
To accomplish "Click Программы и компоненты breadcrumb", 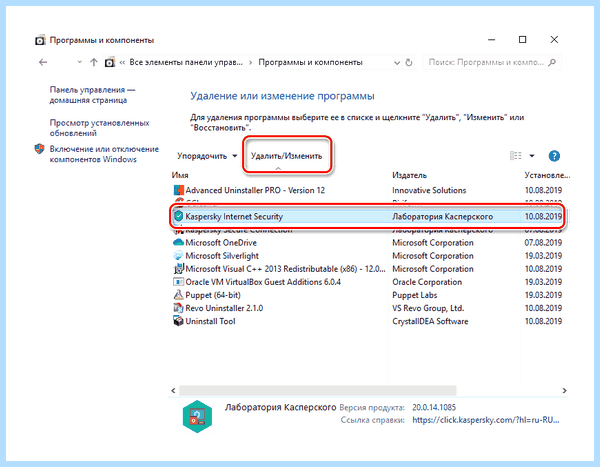I will coord(310,62).
